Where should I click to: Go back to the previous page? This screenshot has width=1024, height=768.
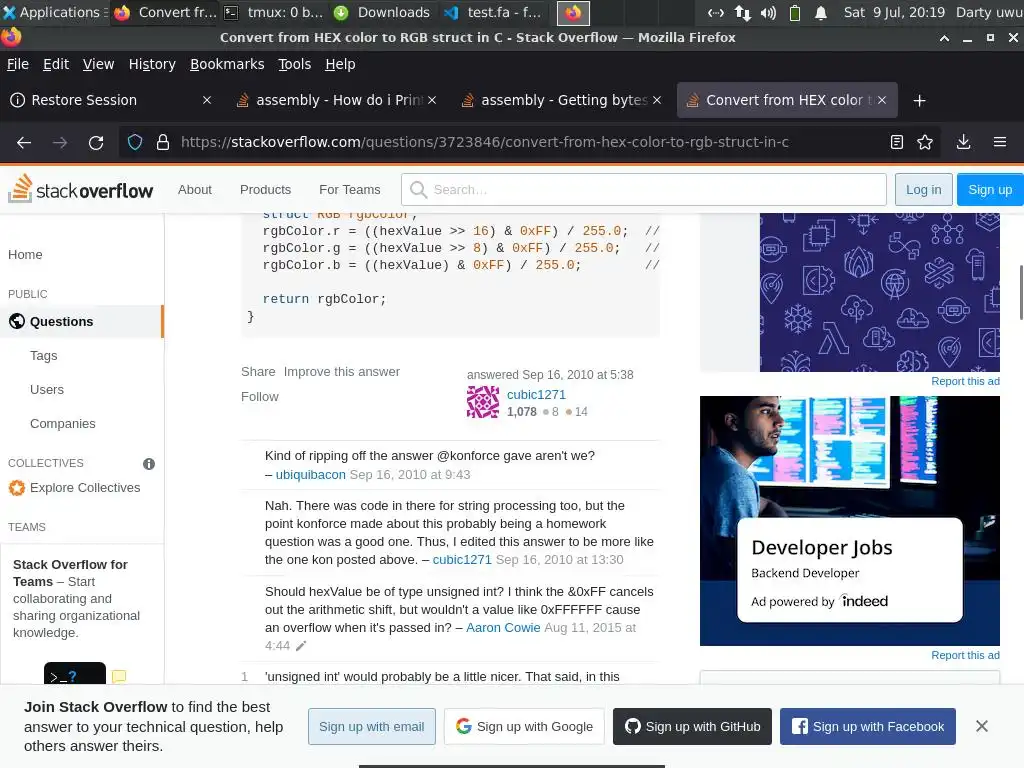coord(24,142)
